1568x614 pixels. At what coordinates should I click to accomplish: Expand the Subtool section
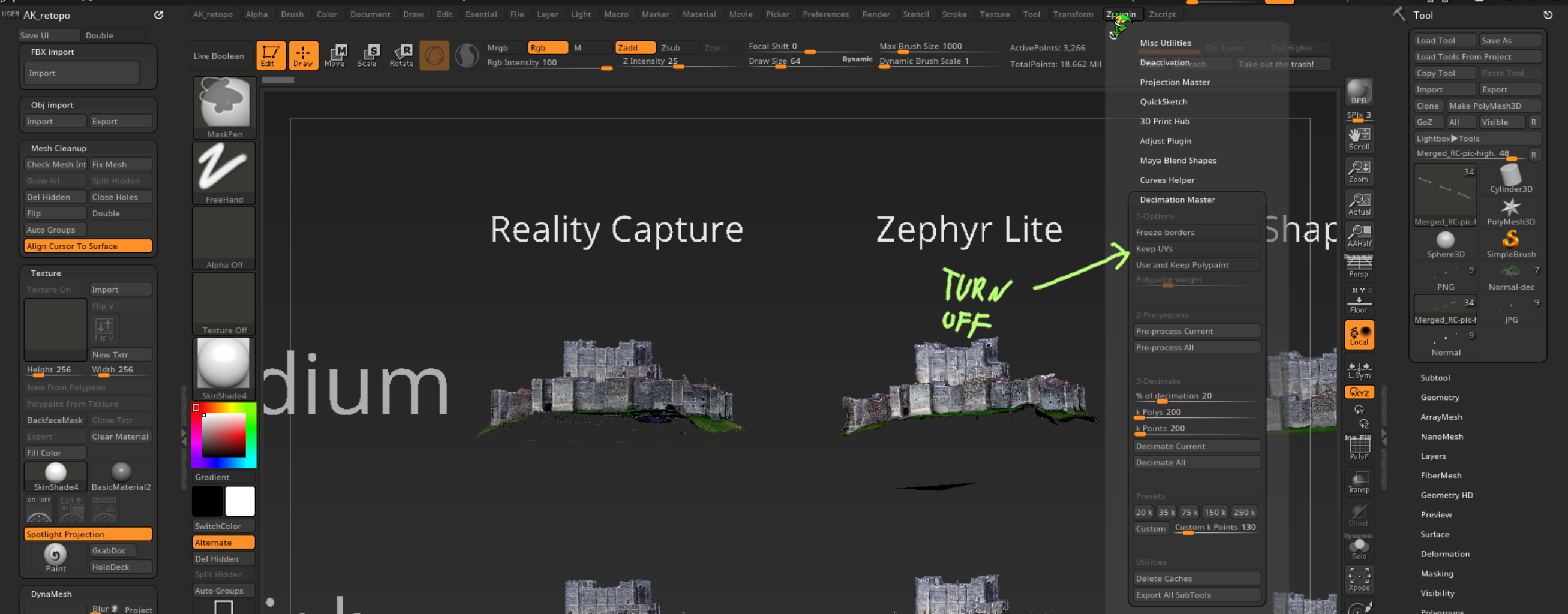(1435, 377)
